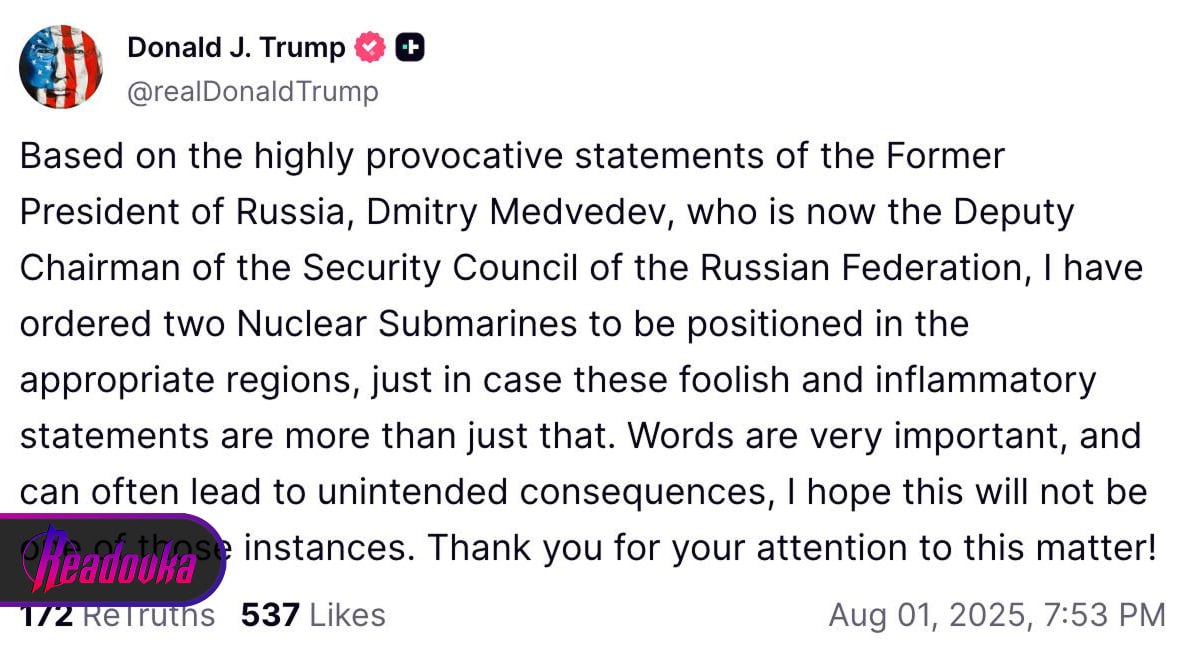Click the Readovka logo watermark
Screen dimensions: 1187x648
(110, 560)
